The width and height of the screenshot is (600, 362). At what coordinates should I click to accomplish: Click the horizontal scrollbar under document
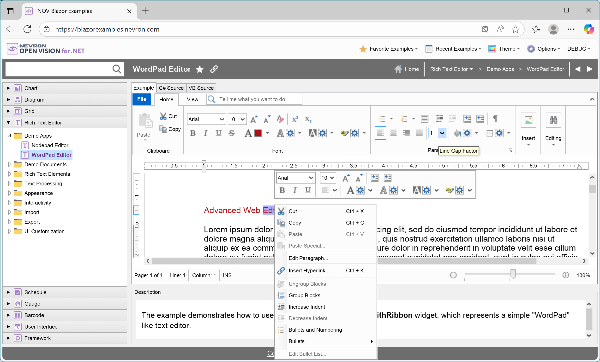pos(344,261)
